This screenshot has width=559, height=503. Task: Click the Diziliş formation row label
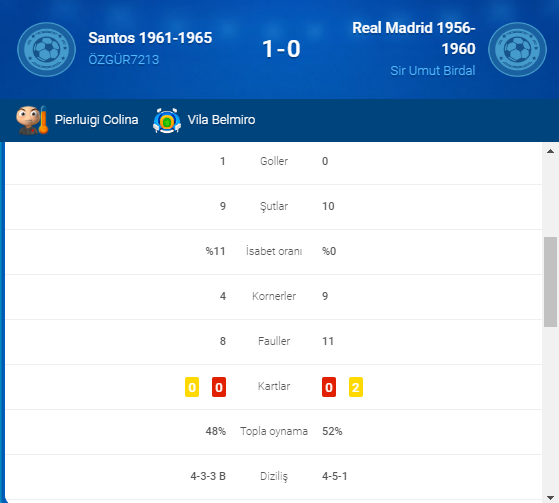274,476
